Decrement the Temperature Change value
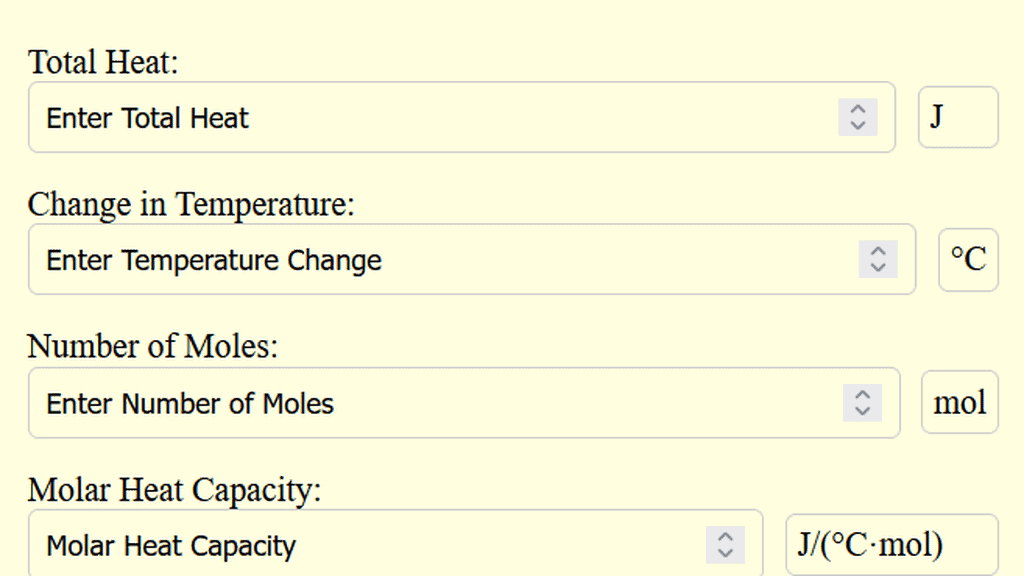 (878, 266)
